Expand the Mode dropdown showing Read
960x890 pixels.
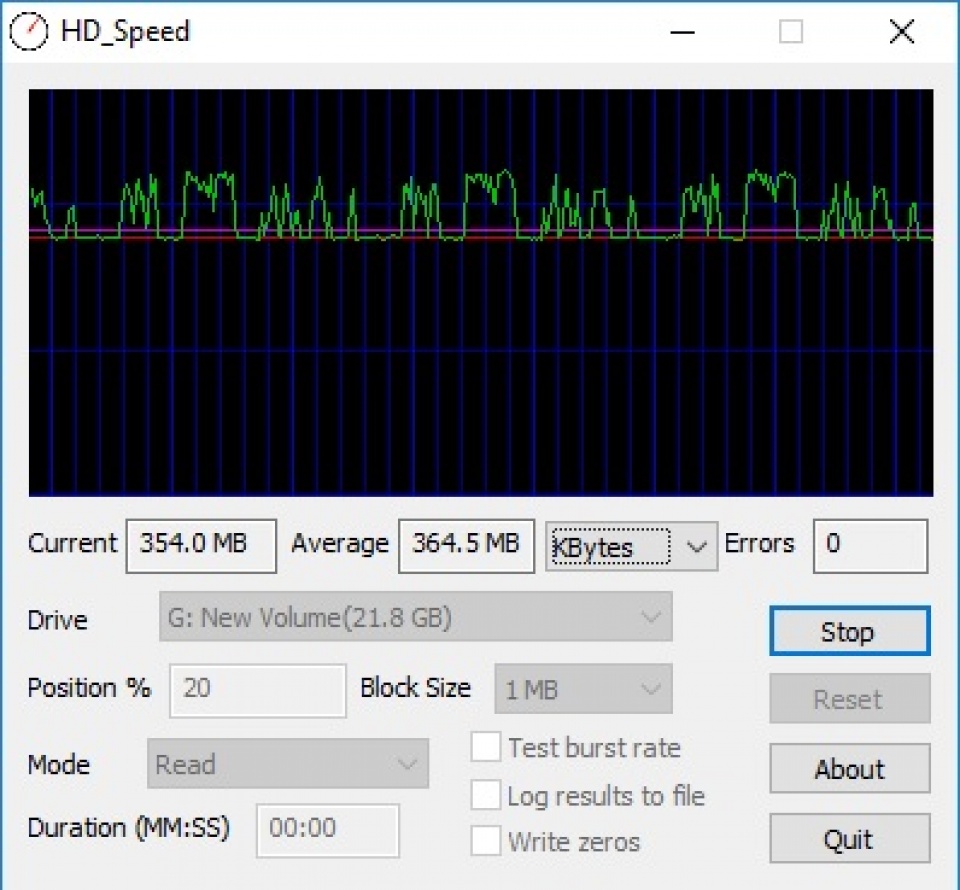(287, 764)
